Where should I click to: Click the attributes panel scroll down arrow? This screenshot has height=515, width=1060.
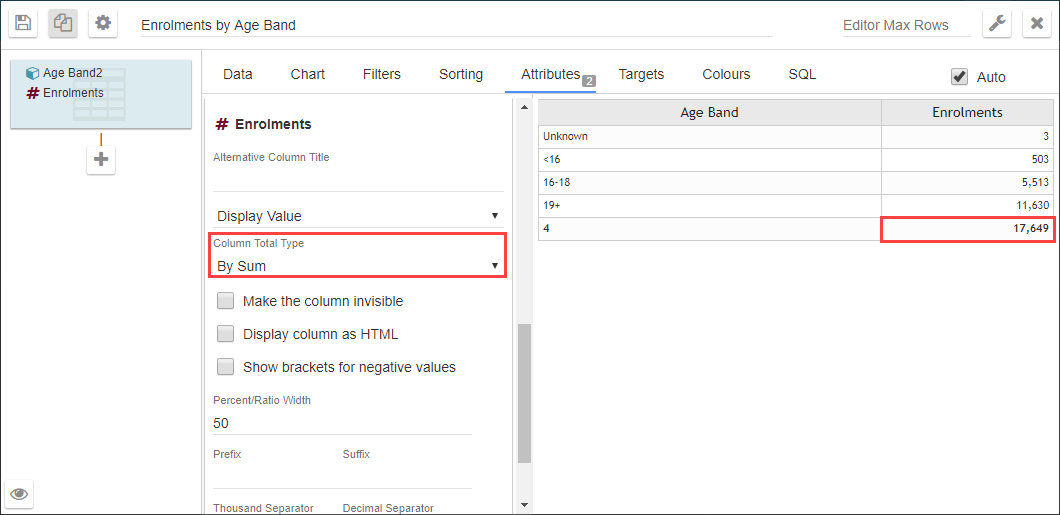(x=524, y=504)
